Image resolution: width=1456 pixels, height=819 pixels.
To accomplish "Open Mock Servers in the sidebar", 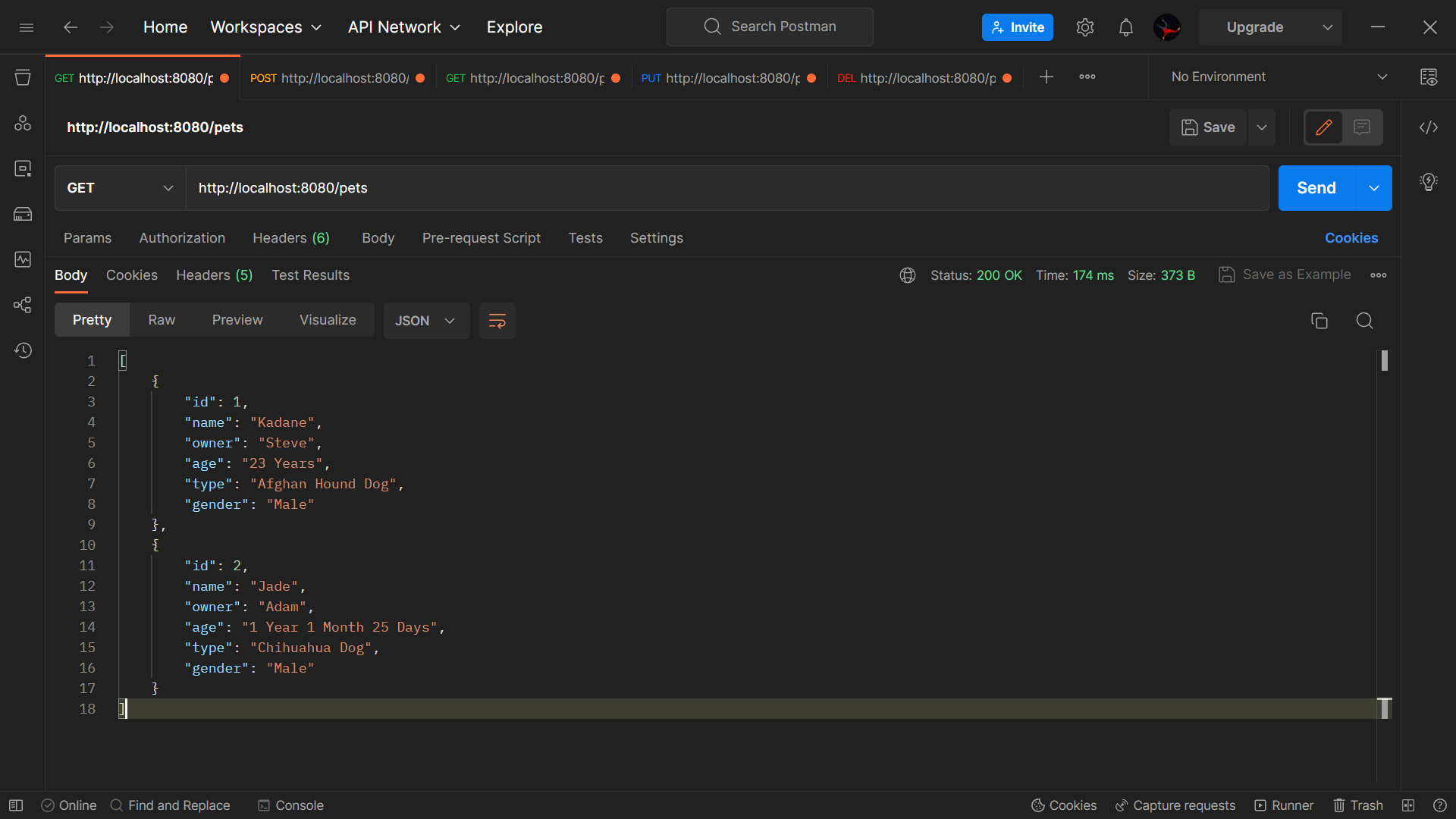I will [23, 214].
